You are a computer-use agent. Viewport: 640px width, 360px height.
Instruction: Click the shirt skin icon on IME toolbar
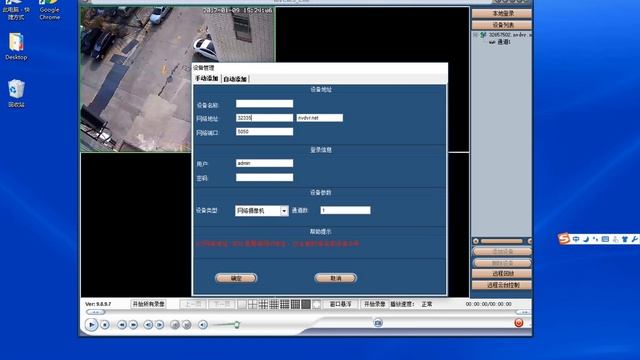click(x=625, y=239)
